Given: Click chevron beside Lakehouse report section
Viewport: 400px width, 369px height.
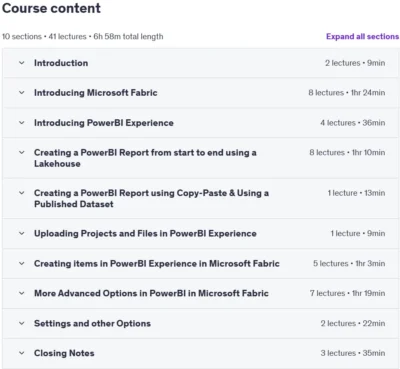Looking at the screenshot, I should point(22,153).
